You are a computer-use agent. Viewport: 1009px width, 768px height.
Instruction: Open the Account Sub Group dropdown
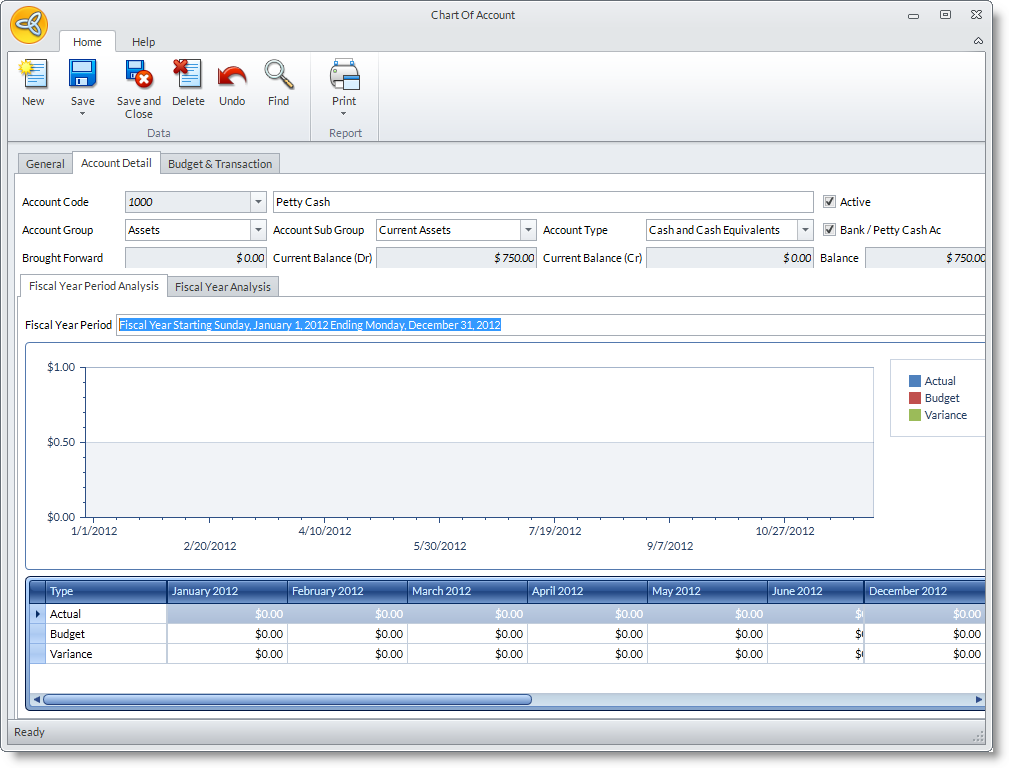tap(528, 230)
